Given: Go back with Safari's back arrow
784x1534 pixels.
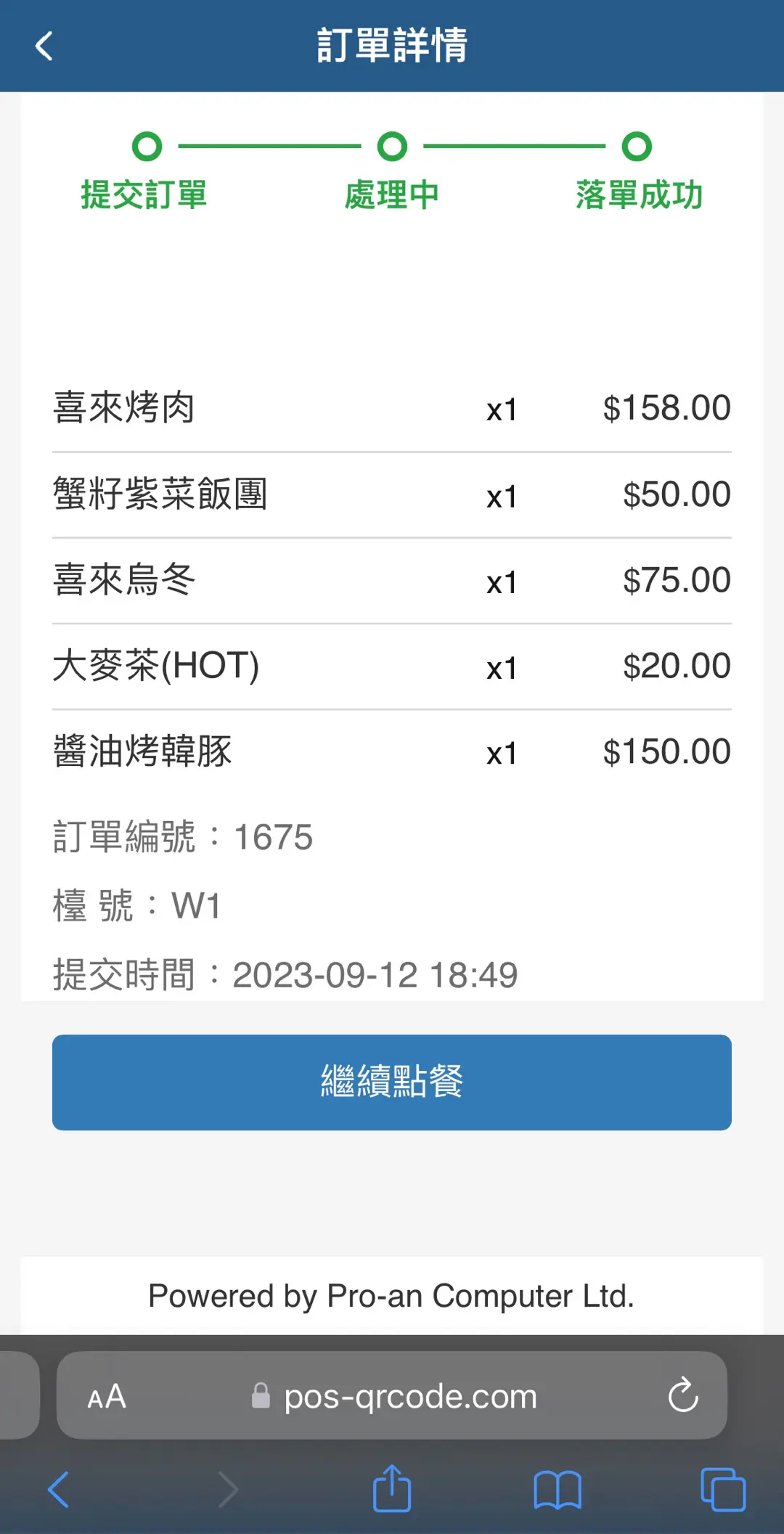Looking at the screenshot, I should pyautogui.click(x=59, y=1490).
